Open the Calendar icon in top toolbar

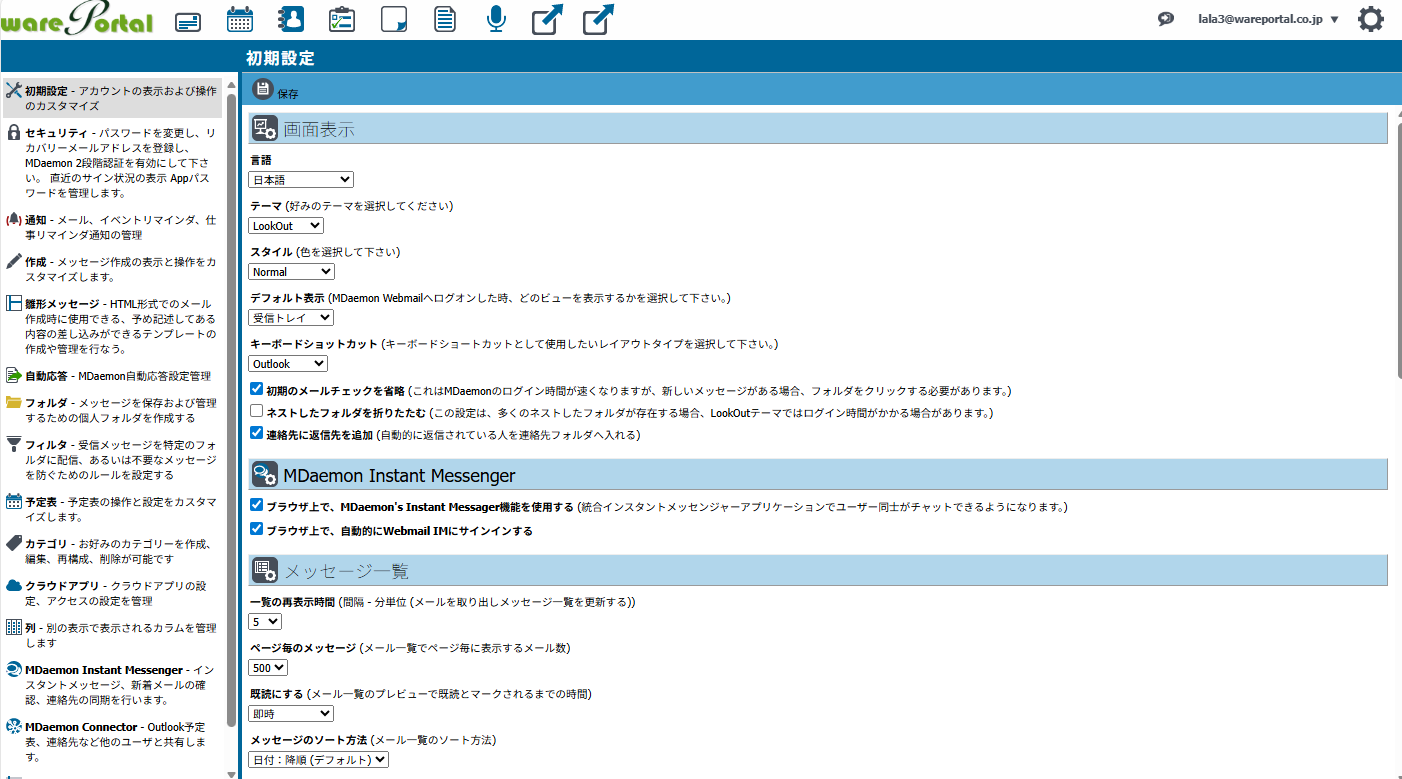tap(240, 20)
